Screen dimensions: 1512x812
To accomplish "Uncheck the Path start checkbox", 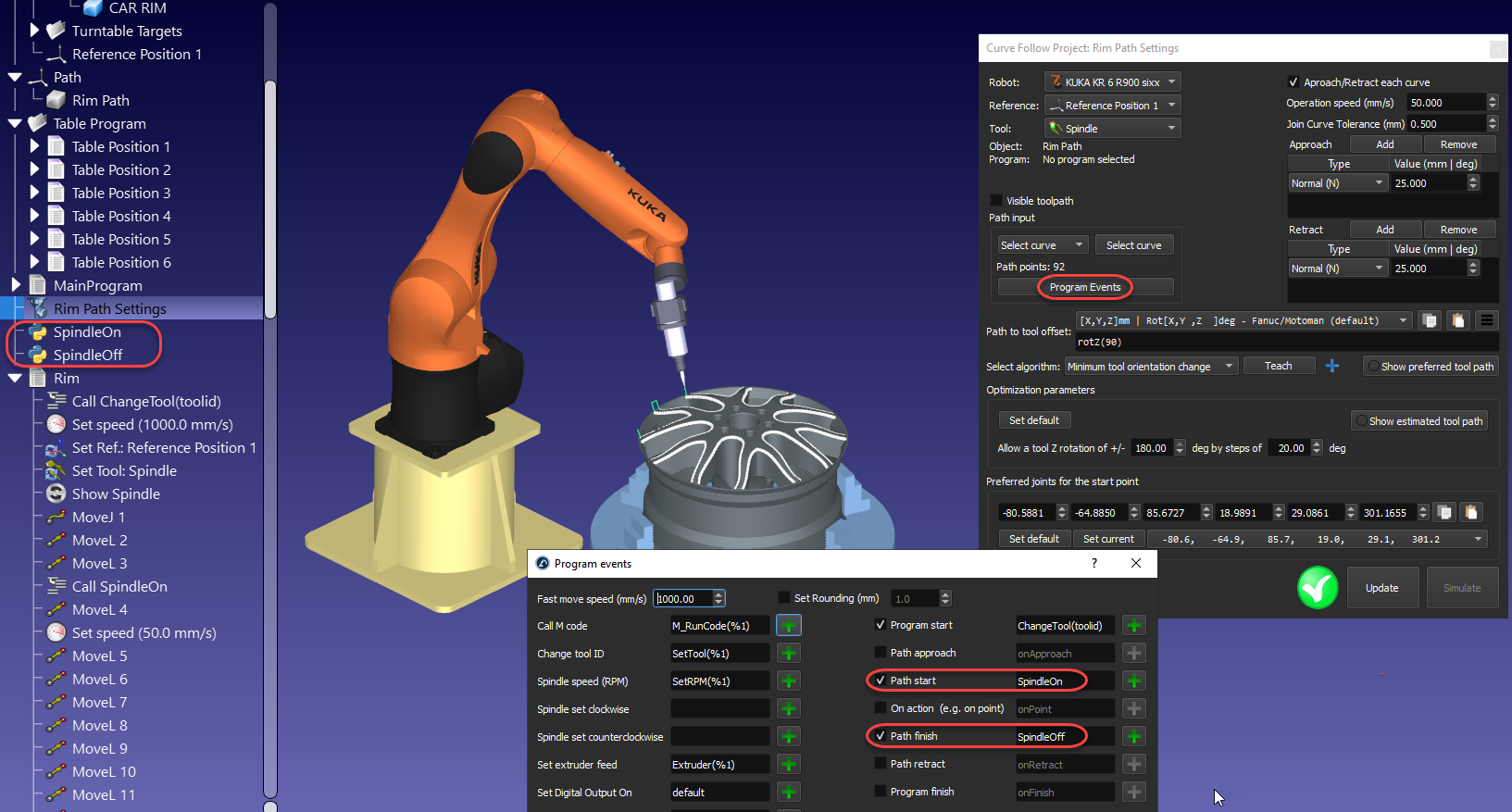I will click(881, 681).
